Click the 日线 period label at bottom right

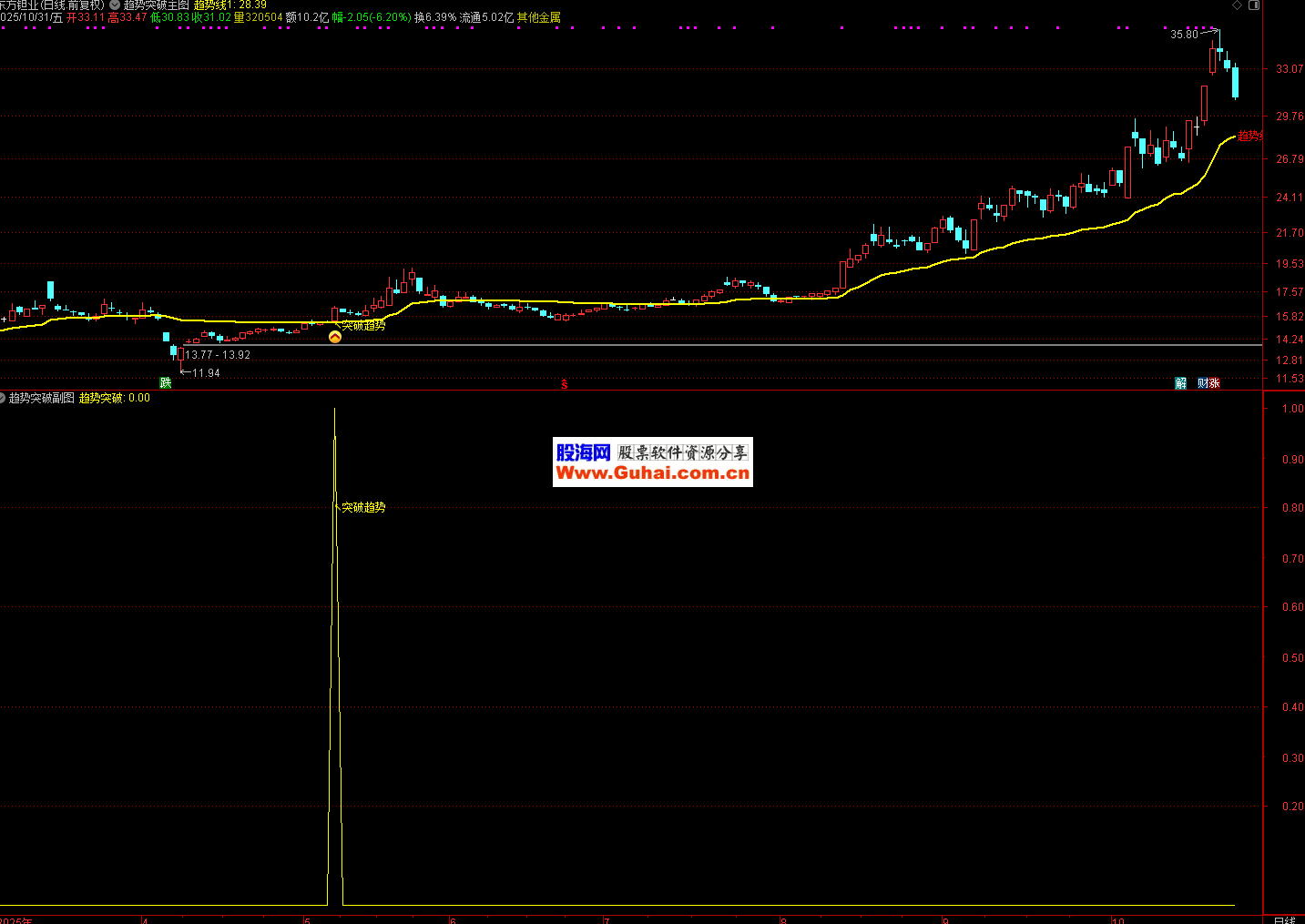coord(1283,919)
